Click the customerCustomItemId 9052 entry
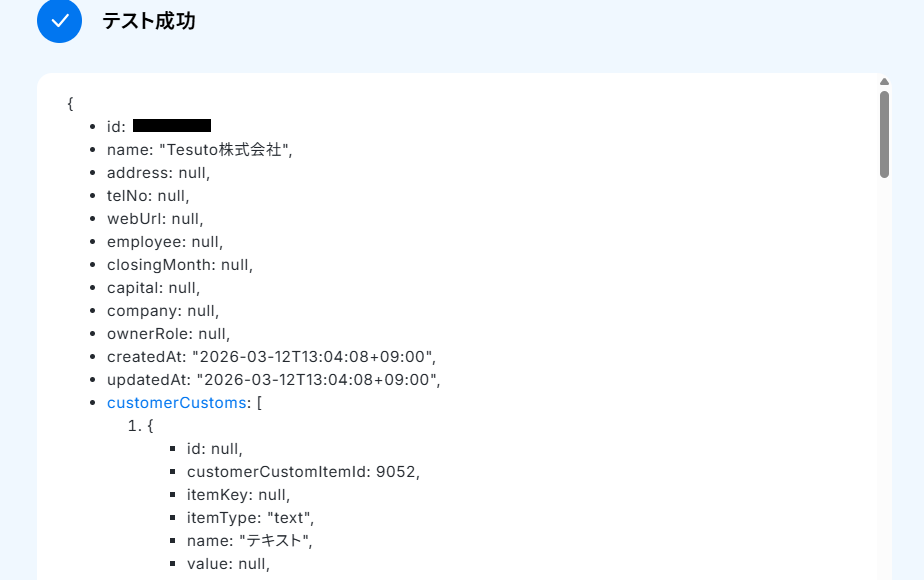This screenshot has height=580, width=924. (x=303, y=472)
